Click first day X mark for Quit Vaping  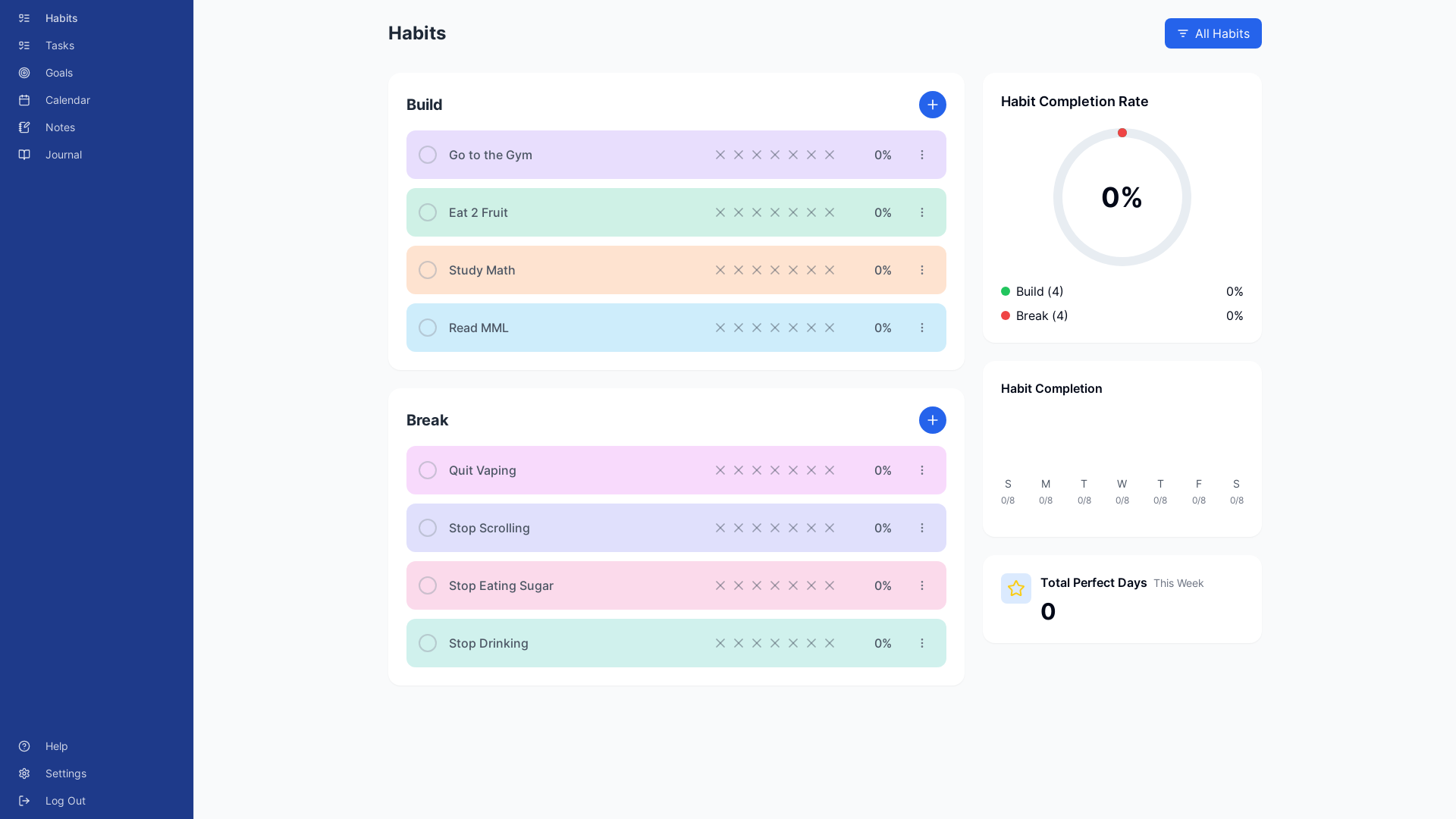click(720, 470)
